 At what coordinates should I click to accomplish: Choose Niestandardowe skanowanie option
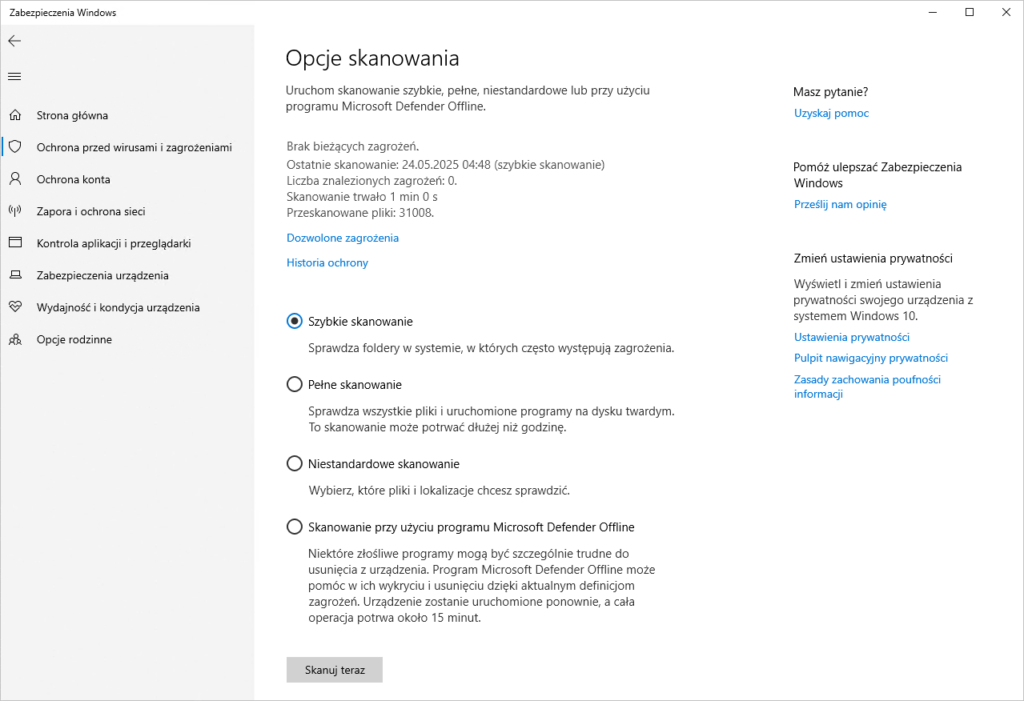295,464
